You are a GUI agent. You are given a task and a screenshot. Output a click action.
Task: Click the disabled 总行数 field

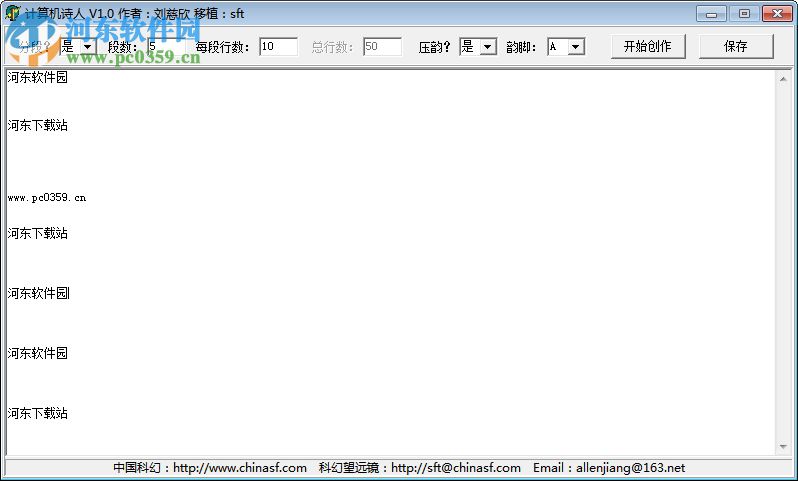(x=382, y=47)
